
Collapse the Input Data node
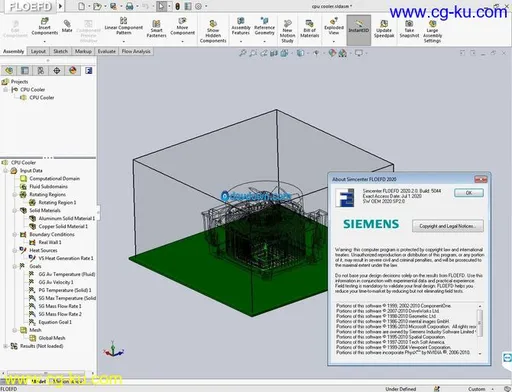tap(6, 171)
